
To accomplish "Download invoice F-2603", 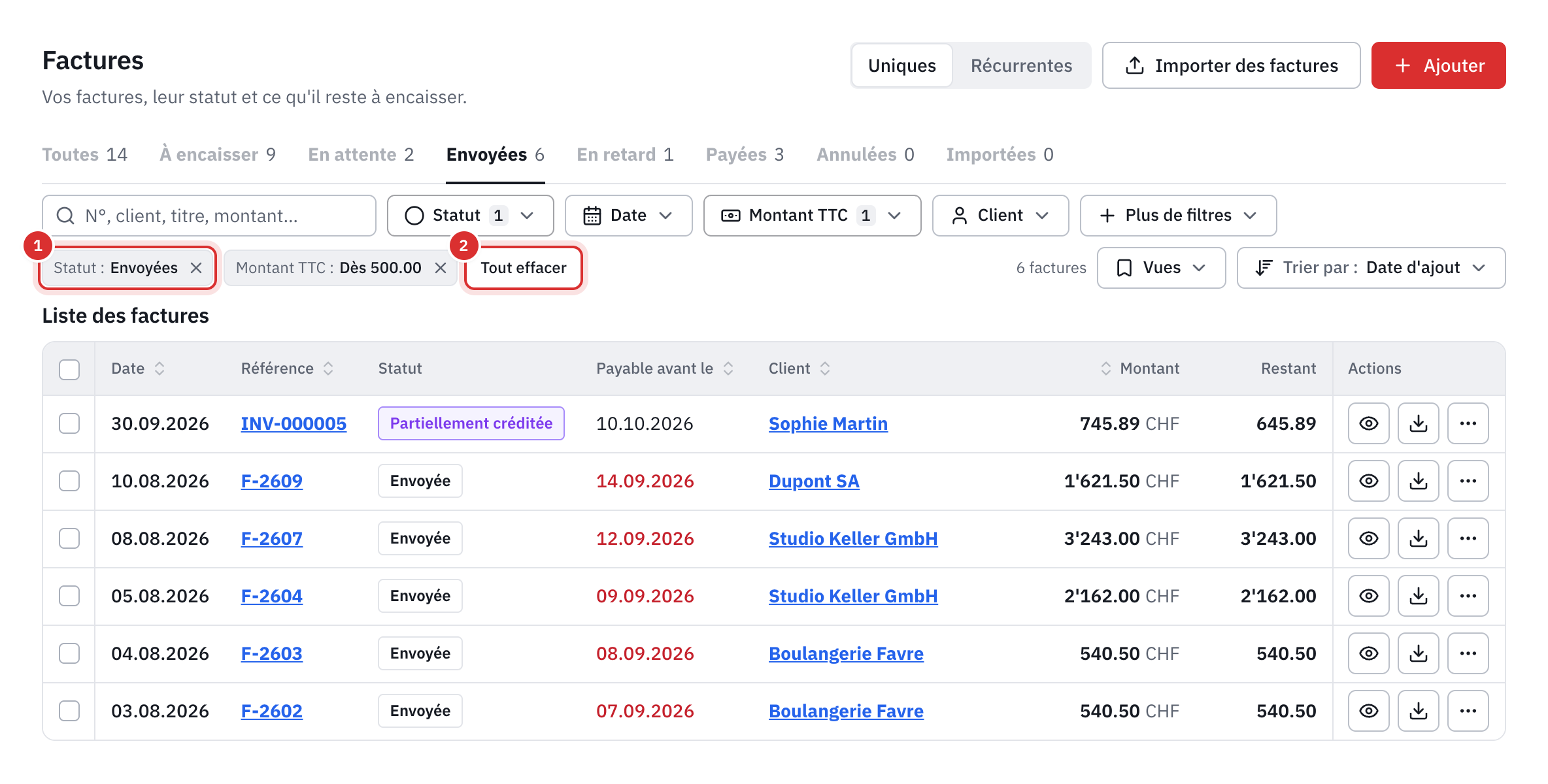I will point(1418,653).
